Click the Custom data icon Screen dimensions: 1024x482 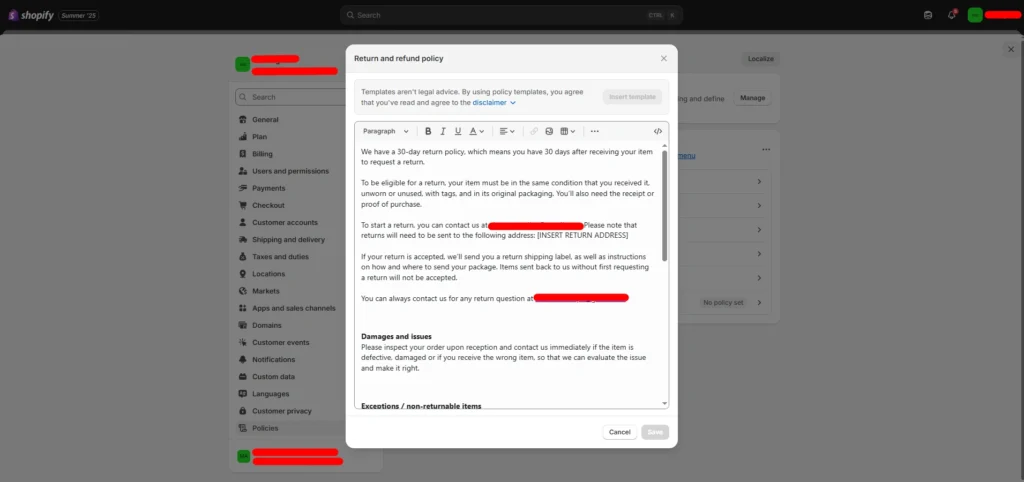coord(243,376)
